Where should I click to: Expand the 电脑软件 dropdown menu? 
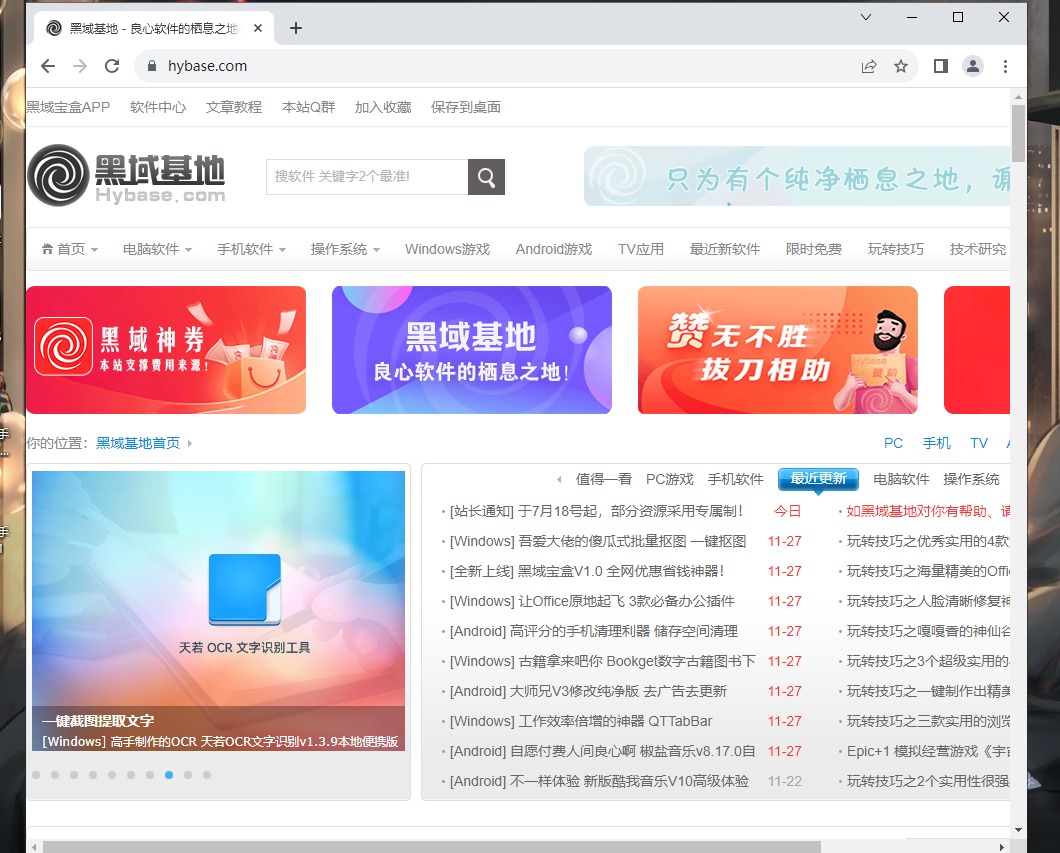click(x=157, y=249)
